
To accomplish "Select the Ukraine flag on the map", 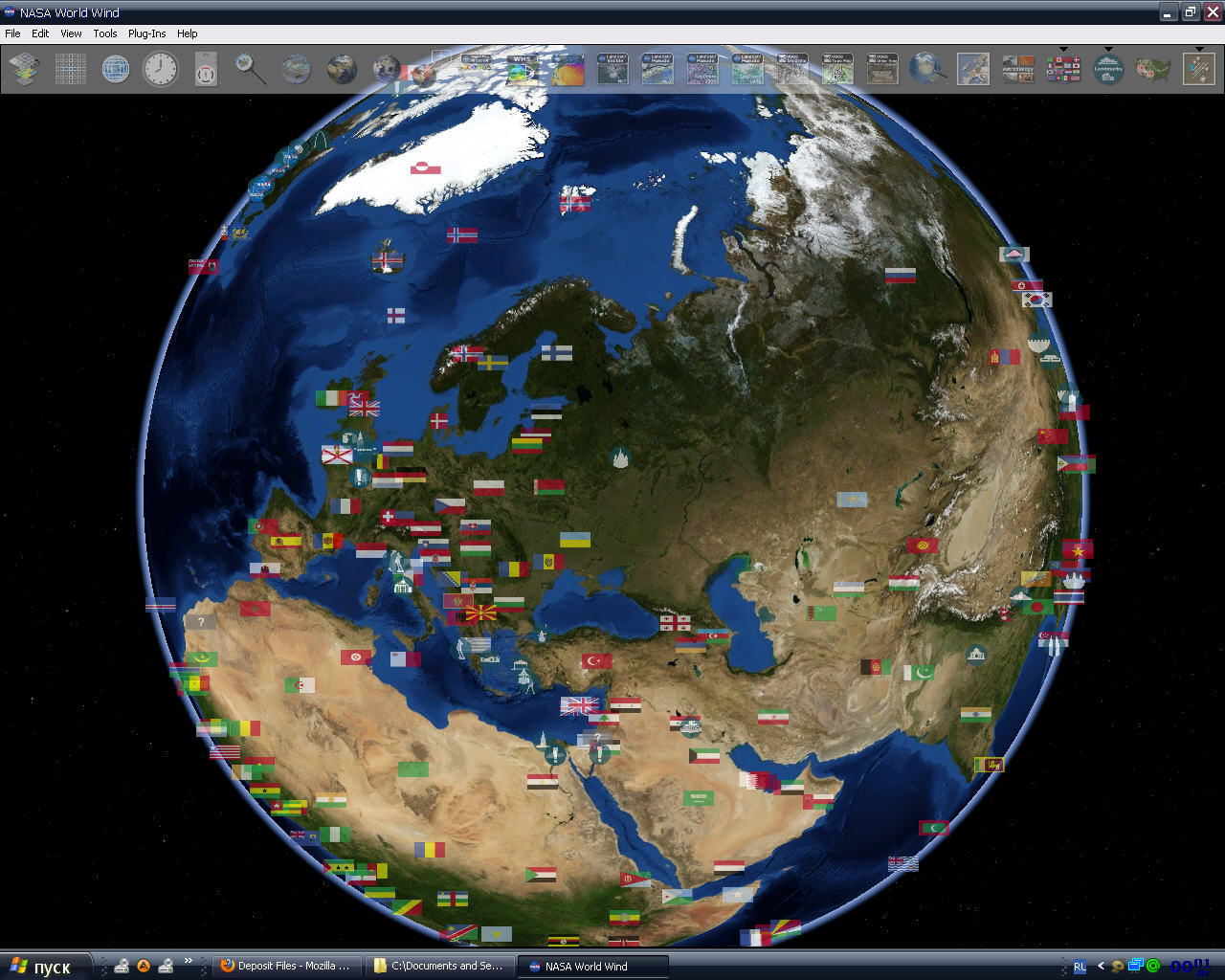I will click(575, 540).
